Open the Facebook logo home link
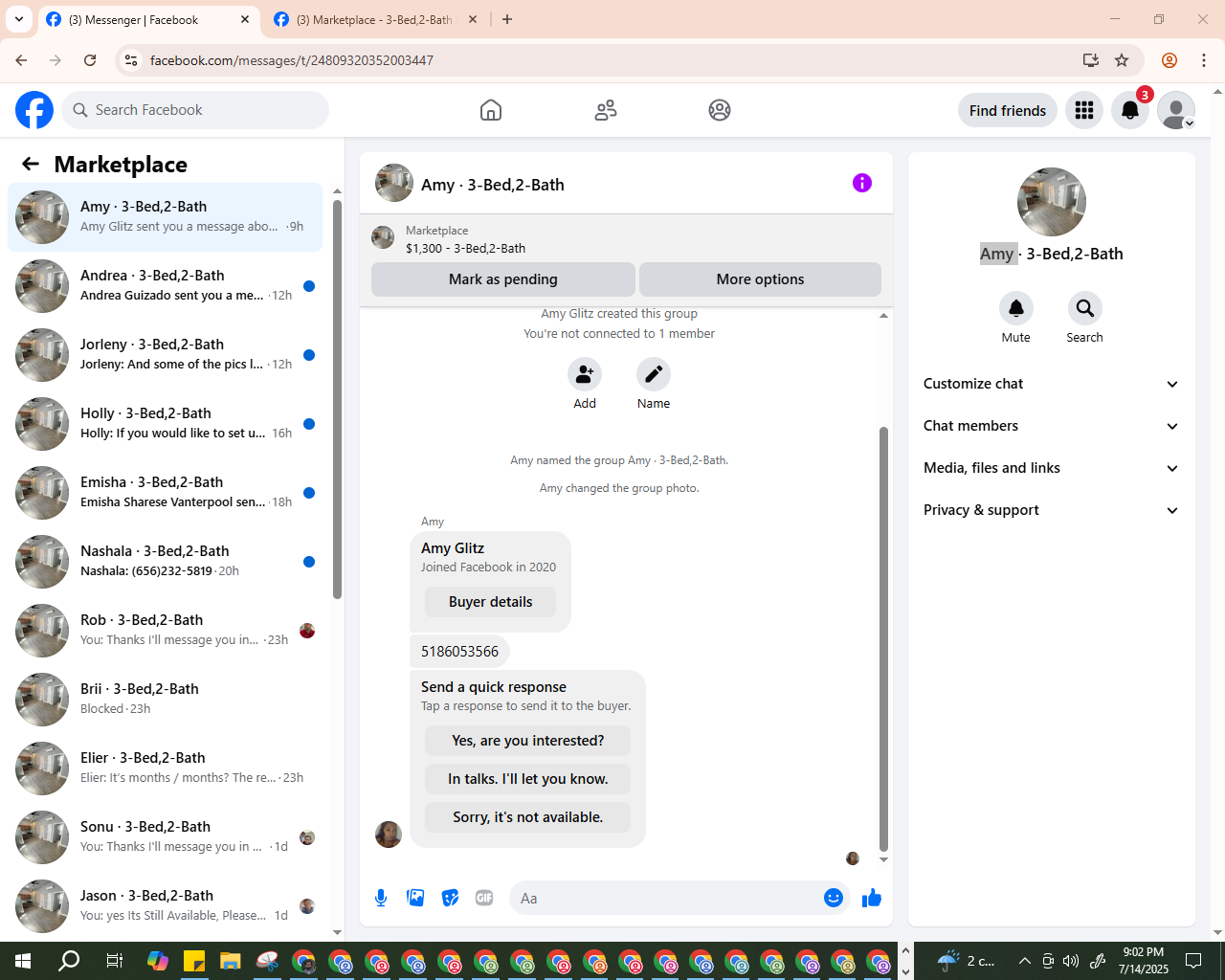The image size is (1225, 980). point(34,110)
